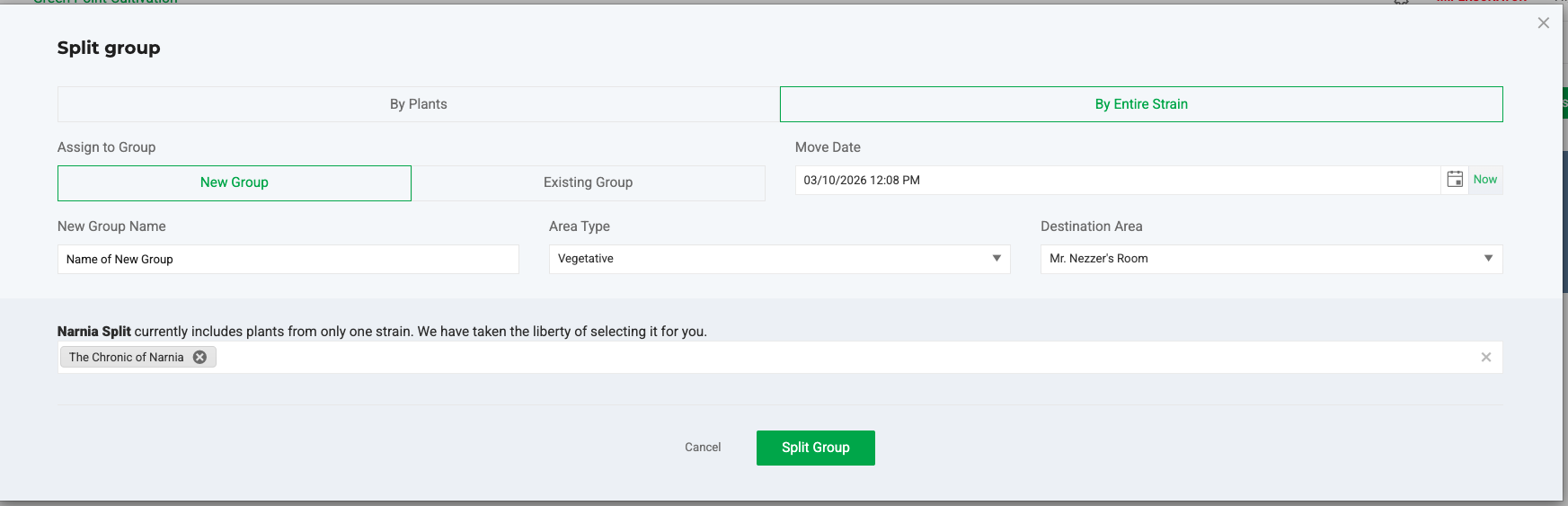Click the green Split Group button
1568x506 pixels.
coord(815,448)
